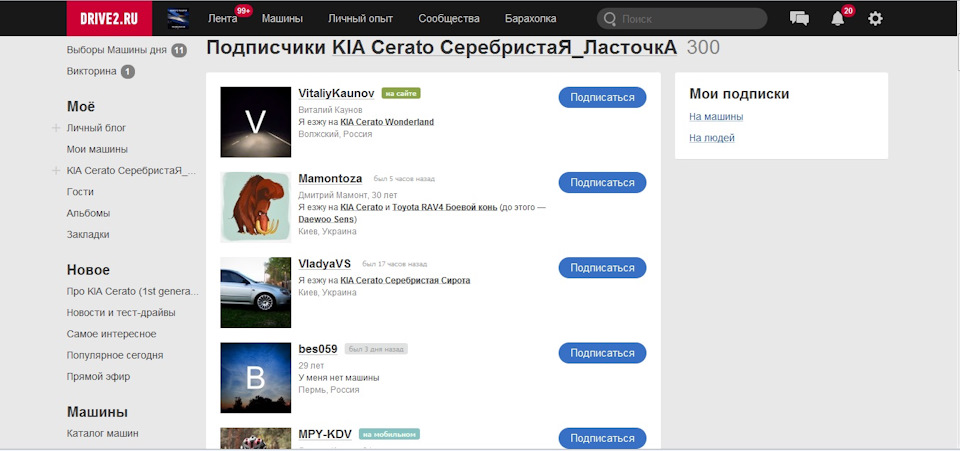Open Прямой эфир link
Screen dimensions: 960x451
tap(99, 376)
